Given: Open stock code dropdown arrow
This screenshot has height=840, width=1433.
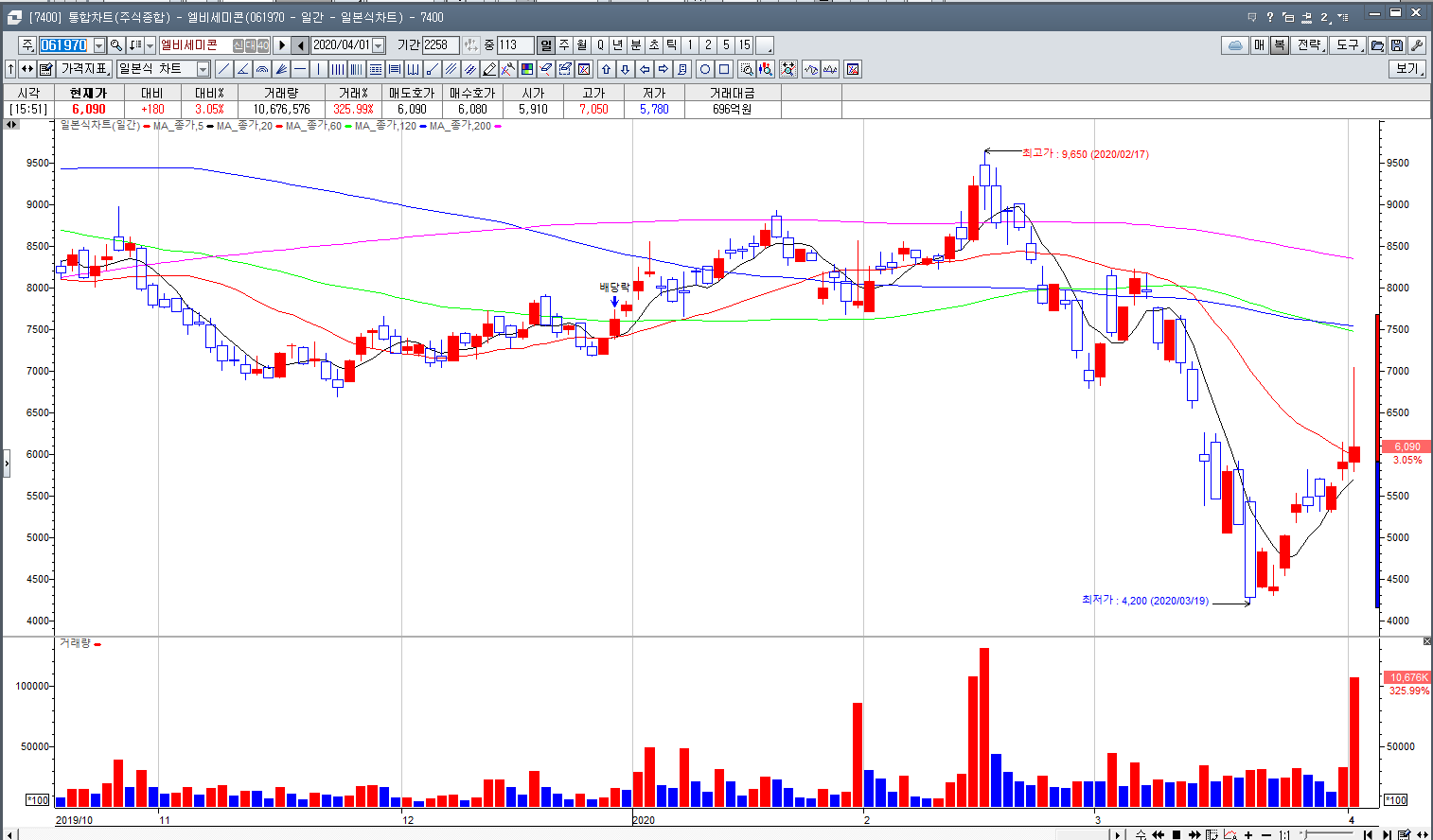Looking at the screenshot, I should [x=98, y=45].
